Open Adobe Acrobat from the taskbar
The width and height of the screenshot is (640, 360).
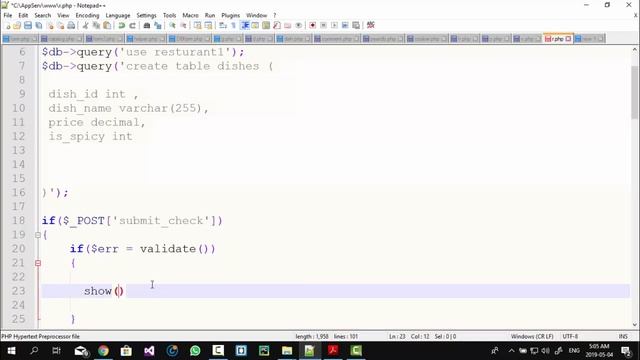click(x=333, y=351)
